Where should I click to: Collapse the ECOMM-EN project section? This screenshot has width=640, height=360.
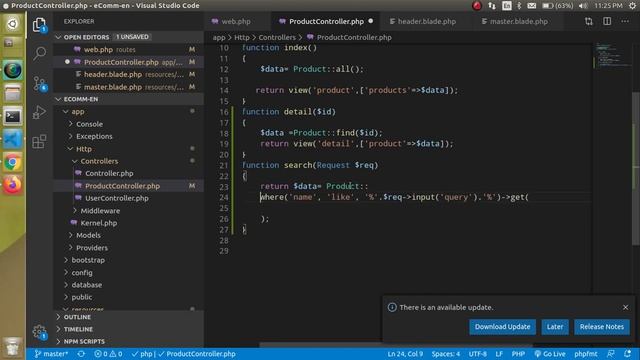[129, 99]
